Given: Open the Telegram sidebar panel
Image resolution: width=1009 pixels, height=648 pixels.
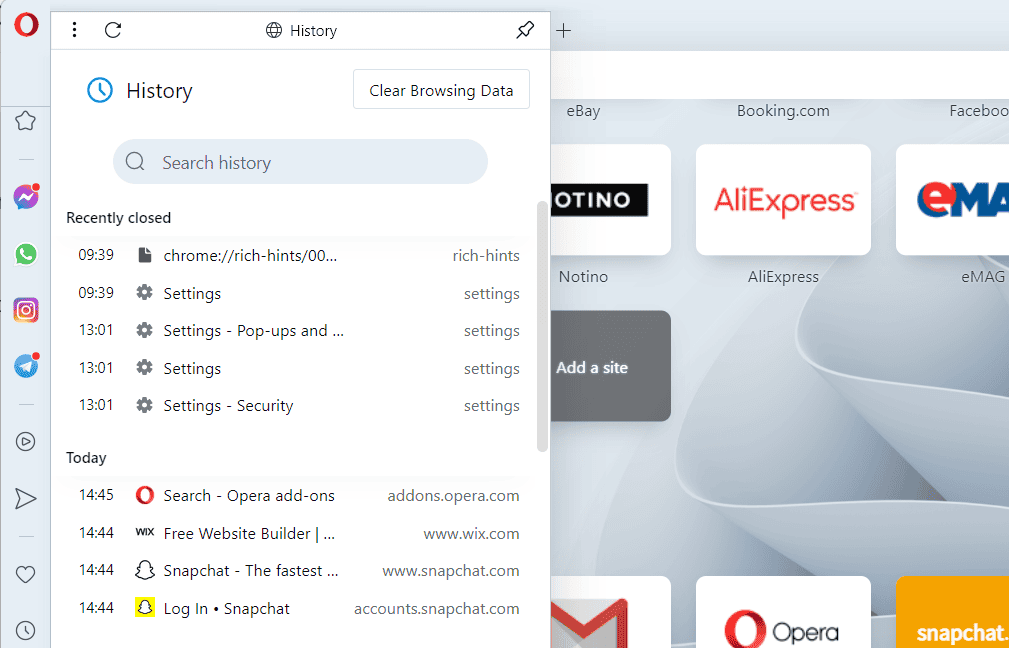Looking at the screenshot, I should [25, 365].
